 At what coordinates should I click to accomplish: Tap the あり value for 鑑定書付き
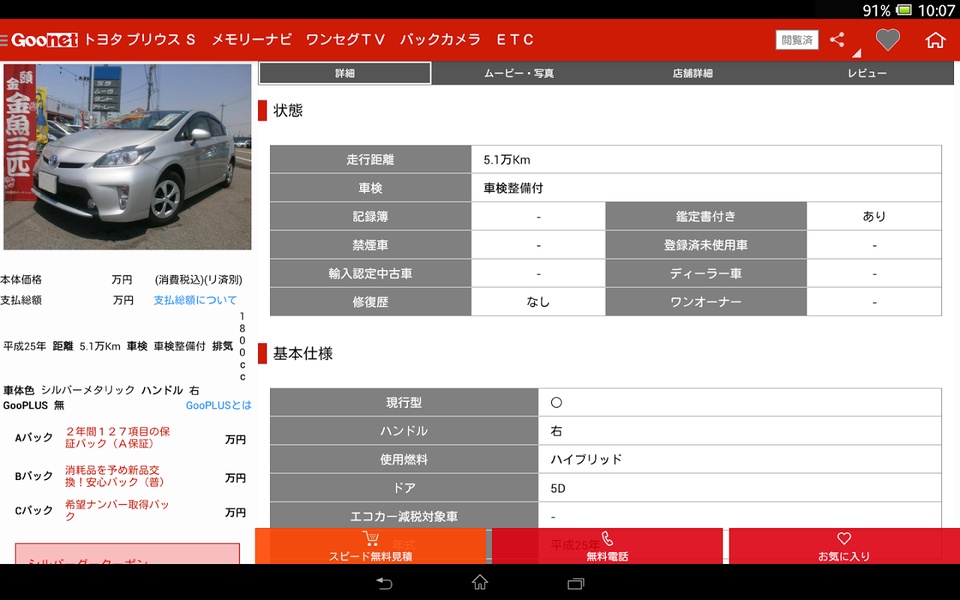pyautogui.click(x=874, y=216)
